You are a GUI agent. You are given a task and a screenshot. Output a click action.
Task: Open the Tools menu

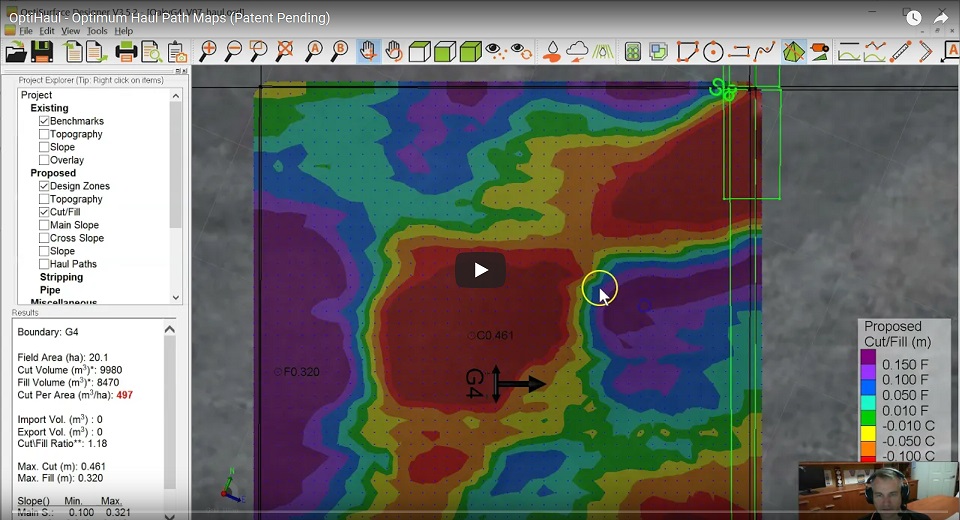tap(97, 31)
